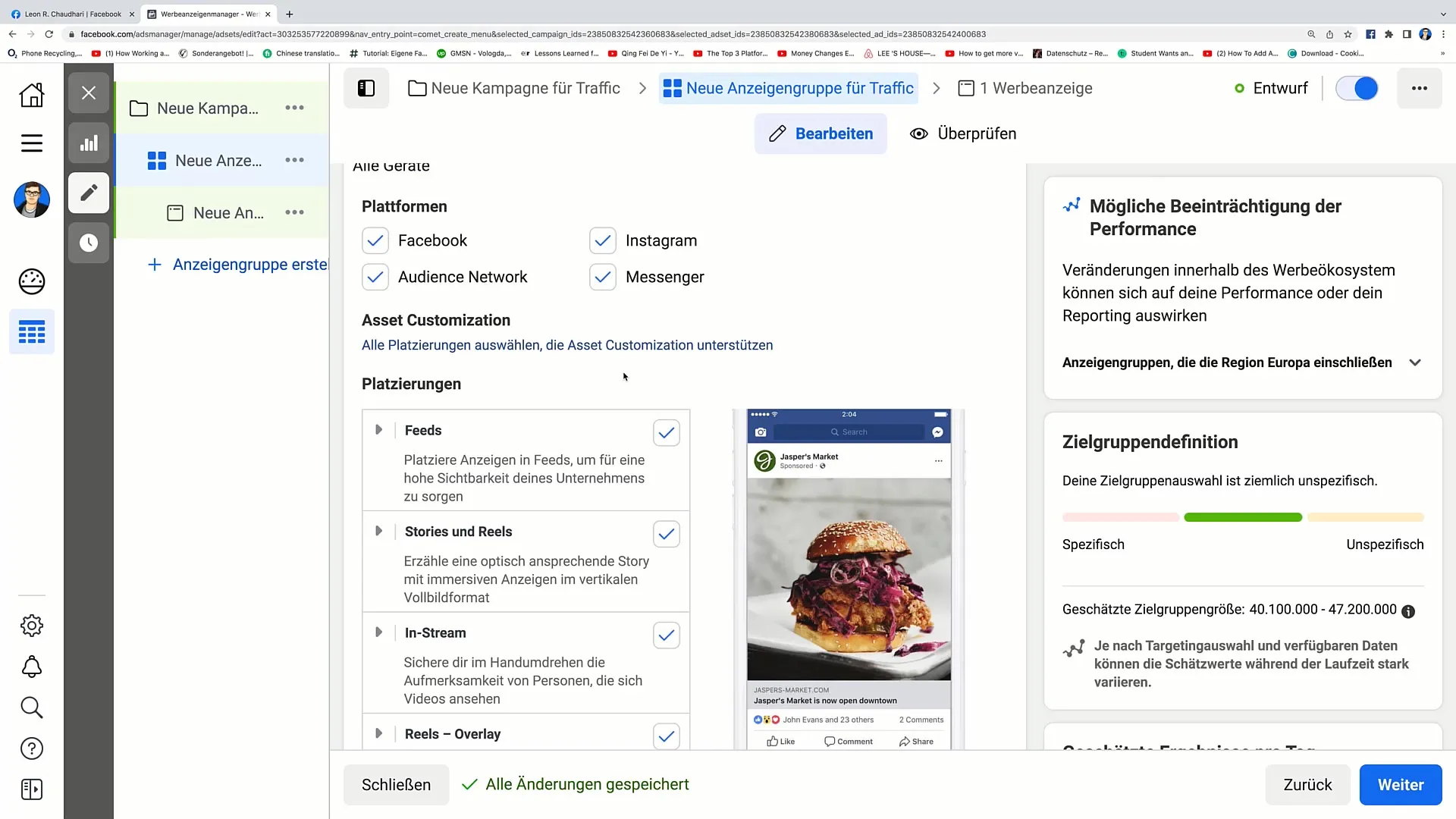1456x819 pixels.
Task: Open settings gear icon in left sidebar
Action: [32, 626]
